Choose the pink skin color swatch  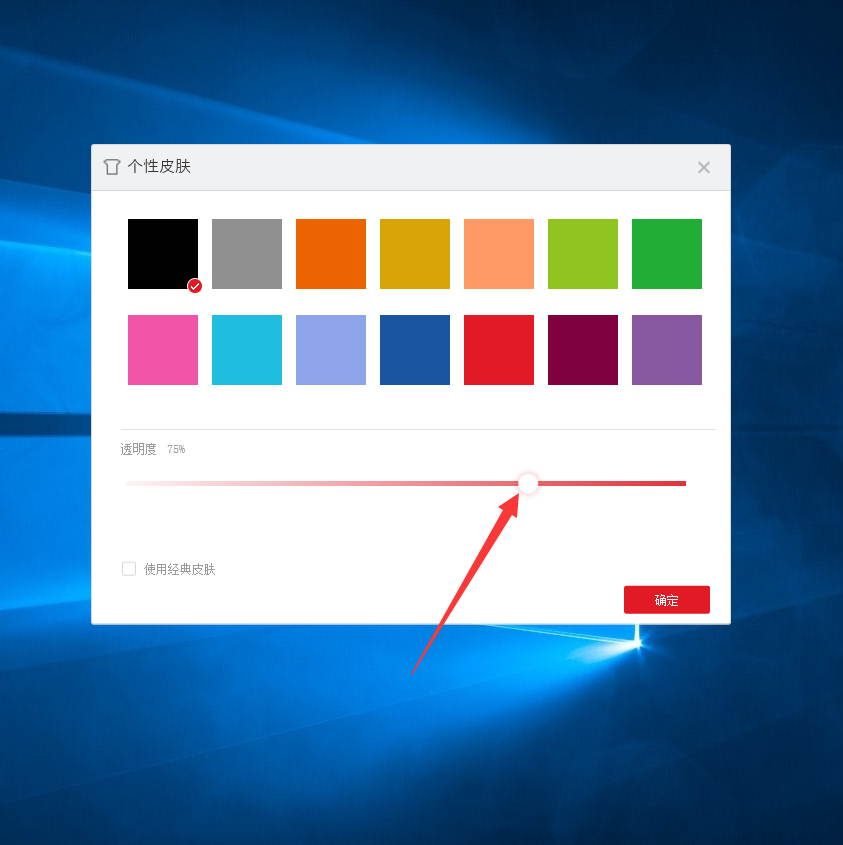tap(163, 350)
